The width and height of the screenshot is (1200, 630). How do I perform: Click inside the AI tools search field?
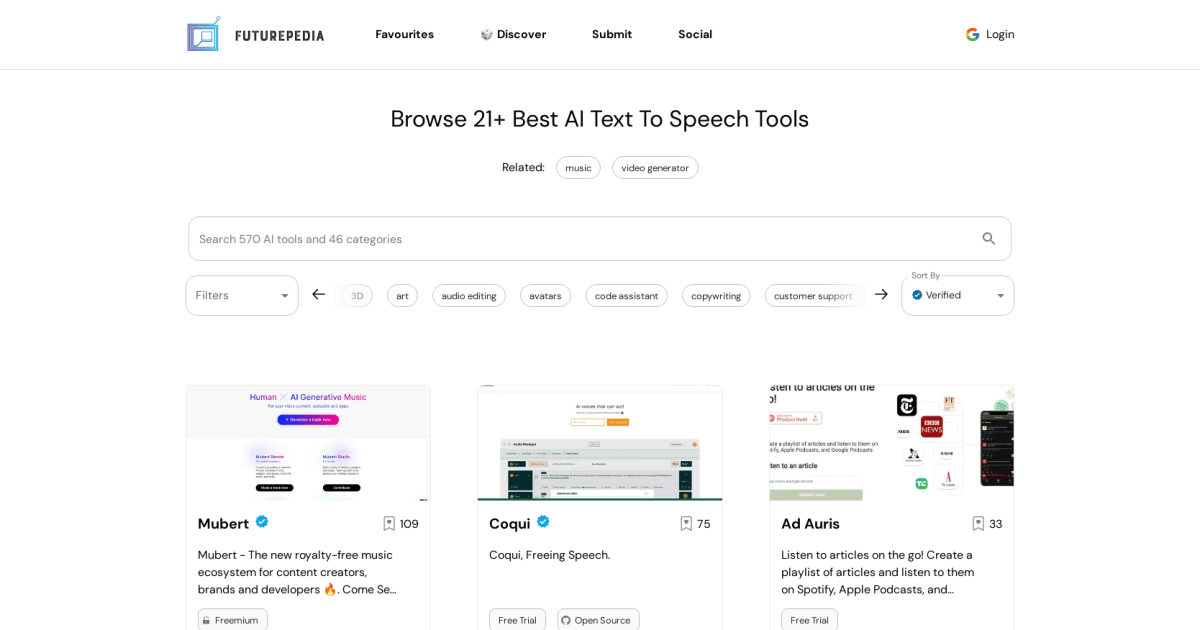pyautogui.click(x=500, y=238)
